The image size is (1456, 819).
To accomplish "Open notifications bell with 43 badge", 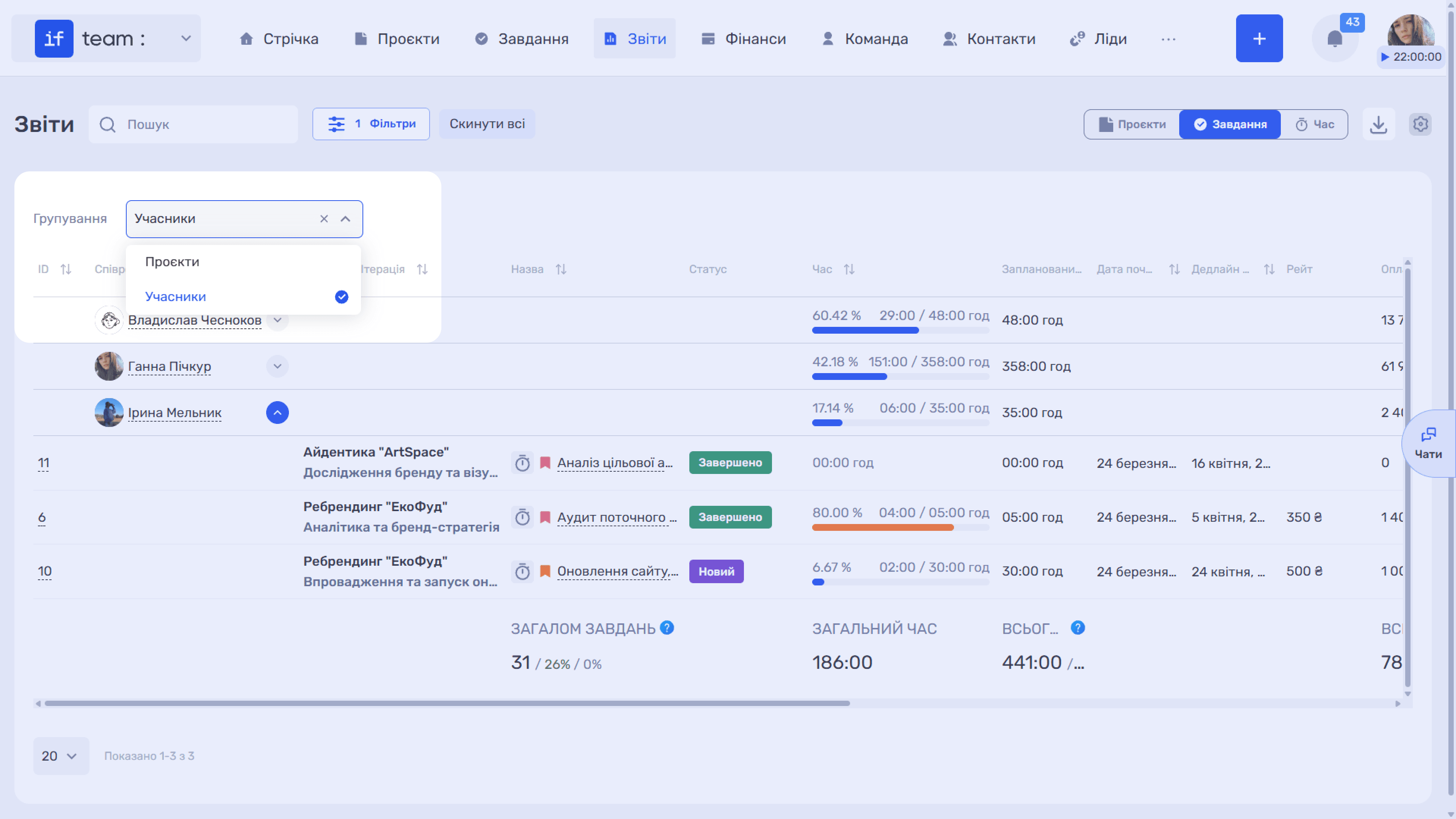I will 1335,38.
